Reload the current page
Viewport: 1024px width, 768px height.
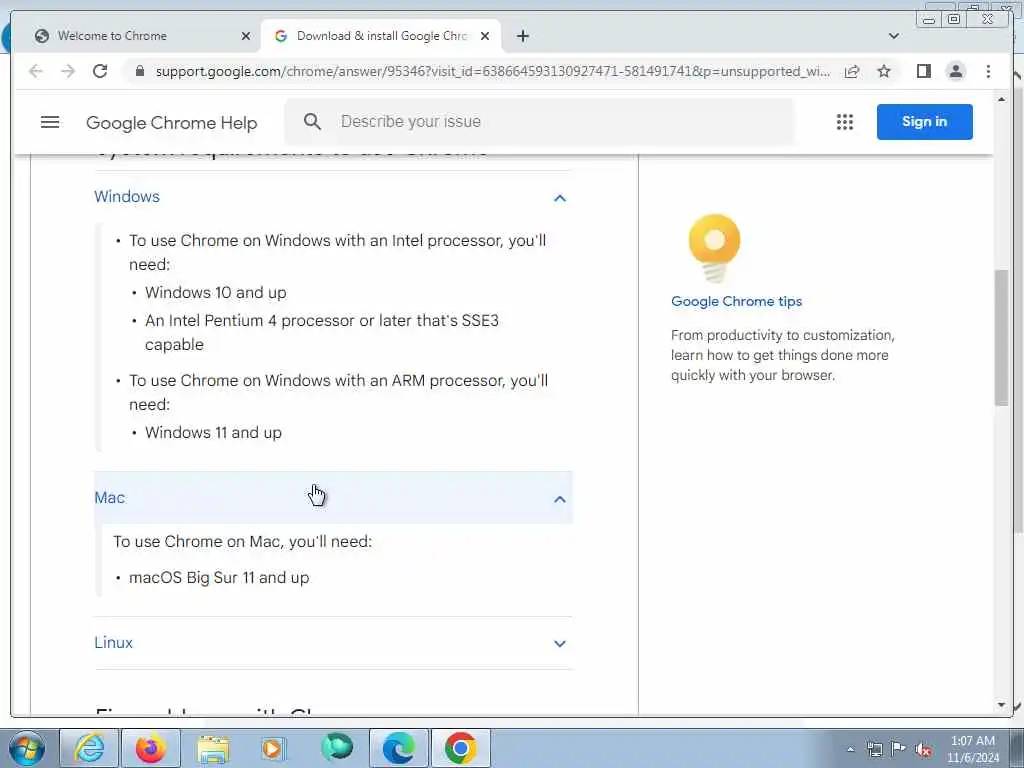coord(100,71)
